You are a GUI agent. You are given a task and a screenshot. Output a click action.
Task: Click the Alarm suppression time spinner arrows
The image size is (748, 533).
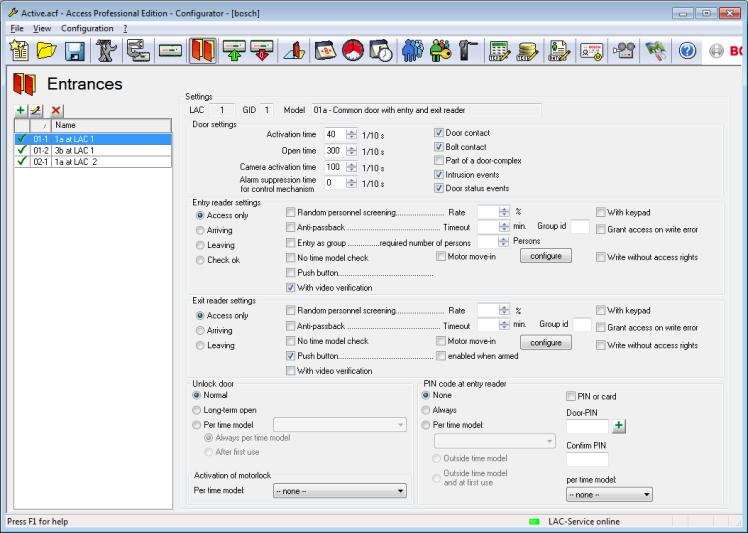click(352, 183)
